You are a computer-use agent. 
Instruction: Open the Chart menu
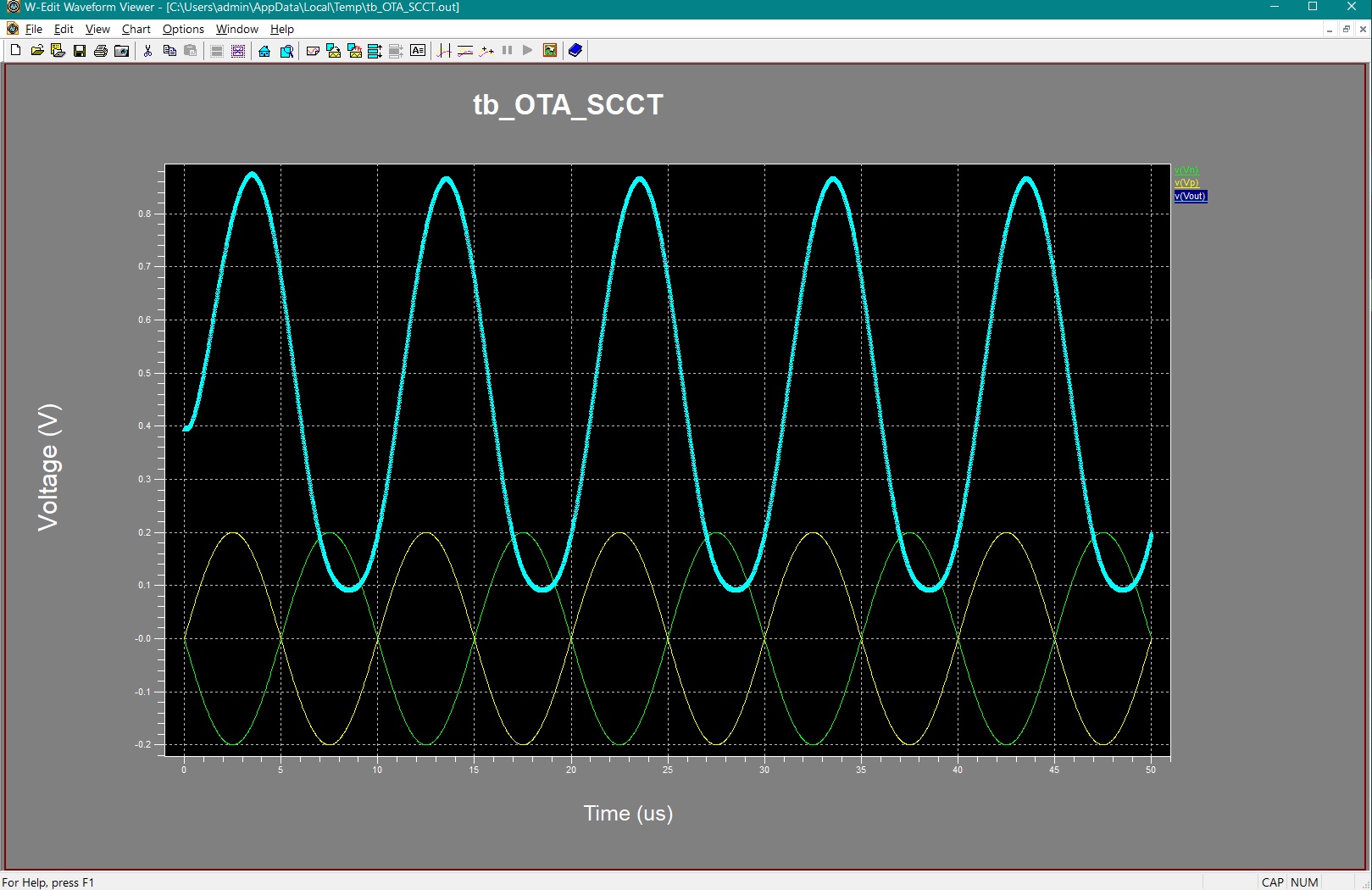click(x=136, y=29)
